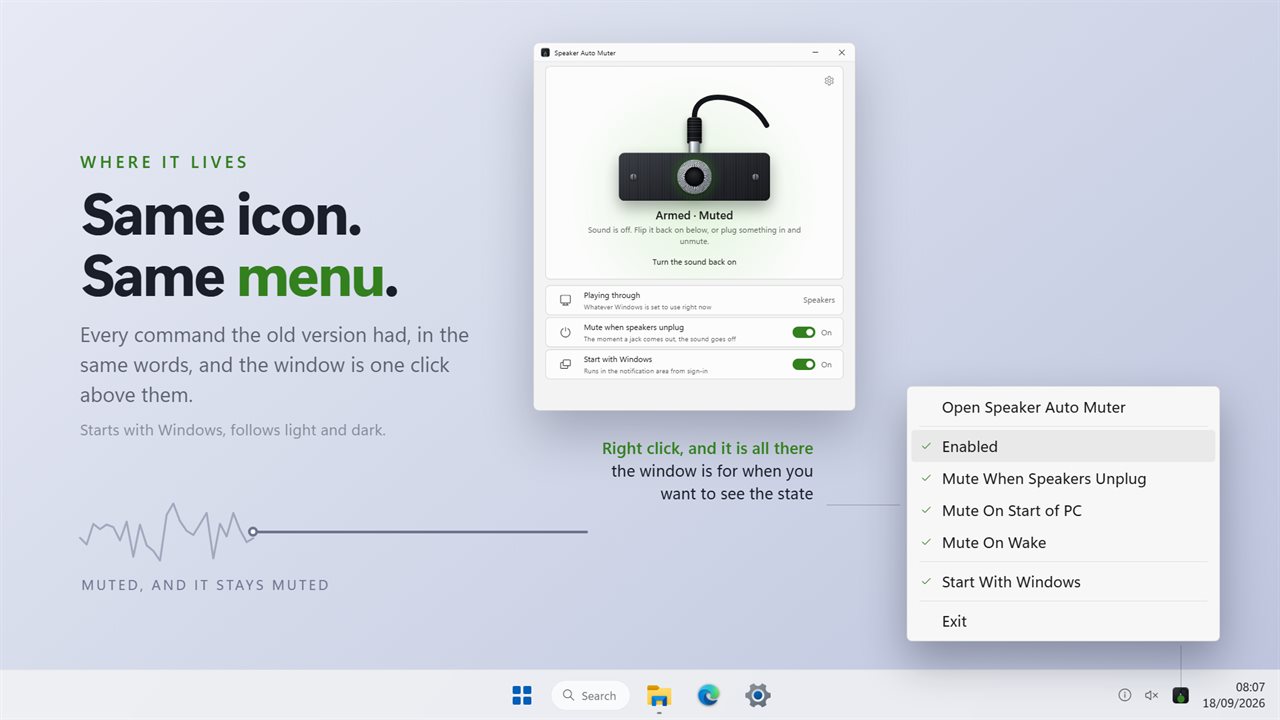Click the windows icon beside Start with Windows

[x=565, y=364]
